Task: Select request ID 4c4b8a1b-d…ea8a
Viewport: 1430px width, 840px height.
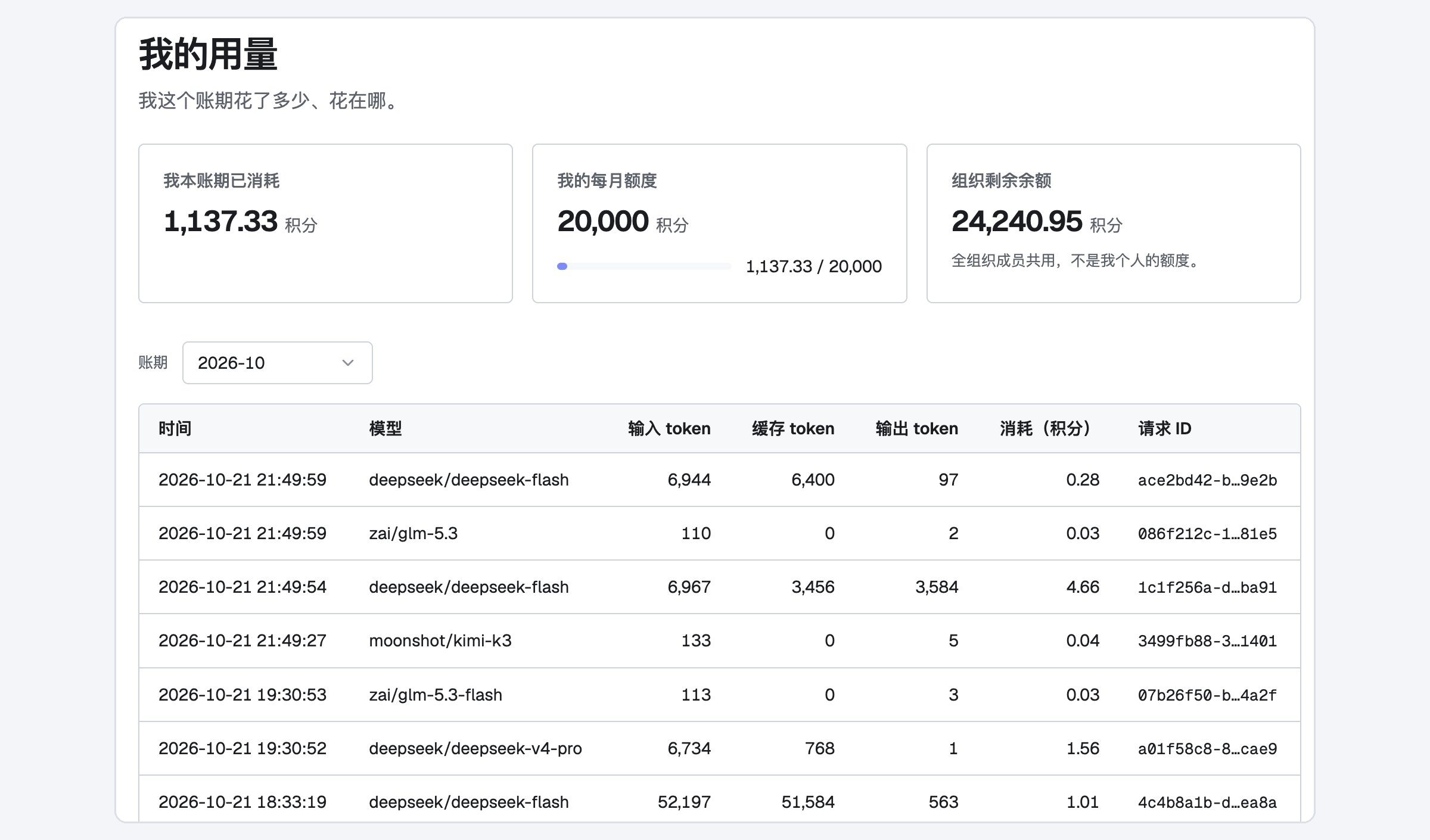Action: pyautogui.click(x=1207, y=802)
